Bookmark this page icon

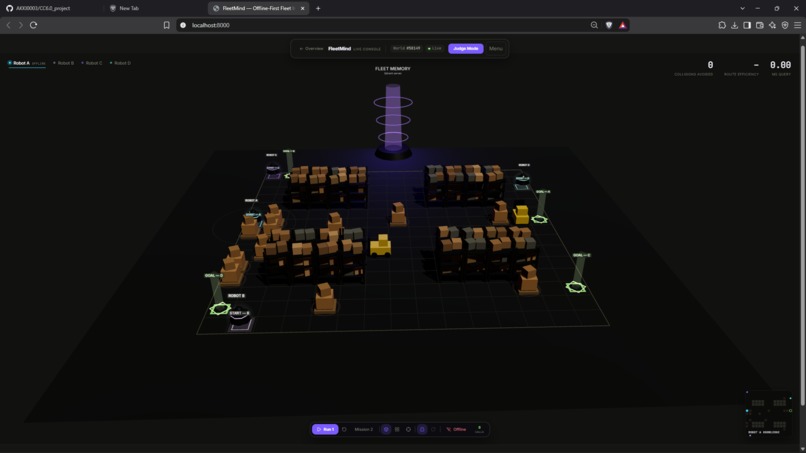tap(167, 25)
